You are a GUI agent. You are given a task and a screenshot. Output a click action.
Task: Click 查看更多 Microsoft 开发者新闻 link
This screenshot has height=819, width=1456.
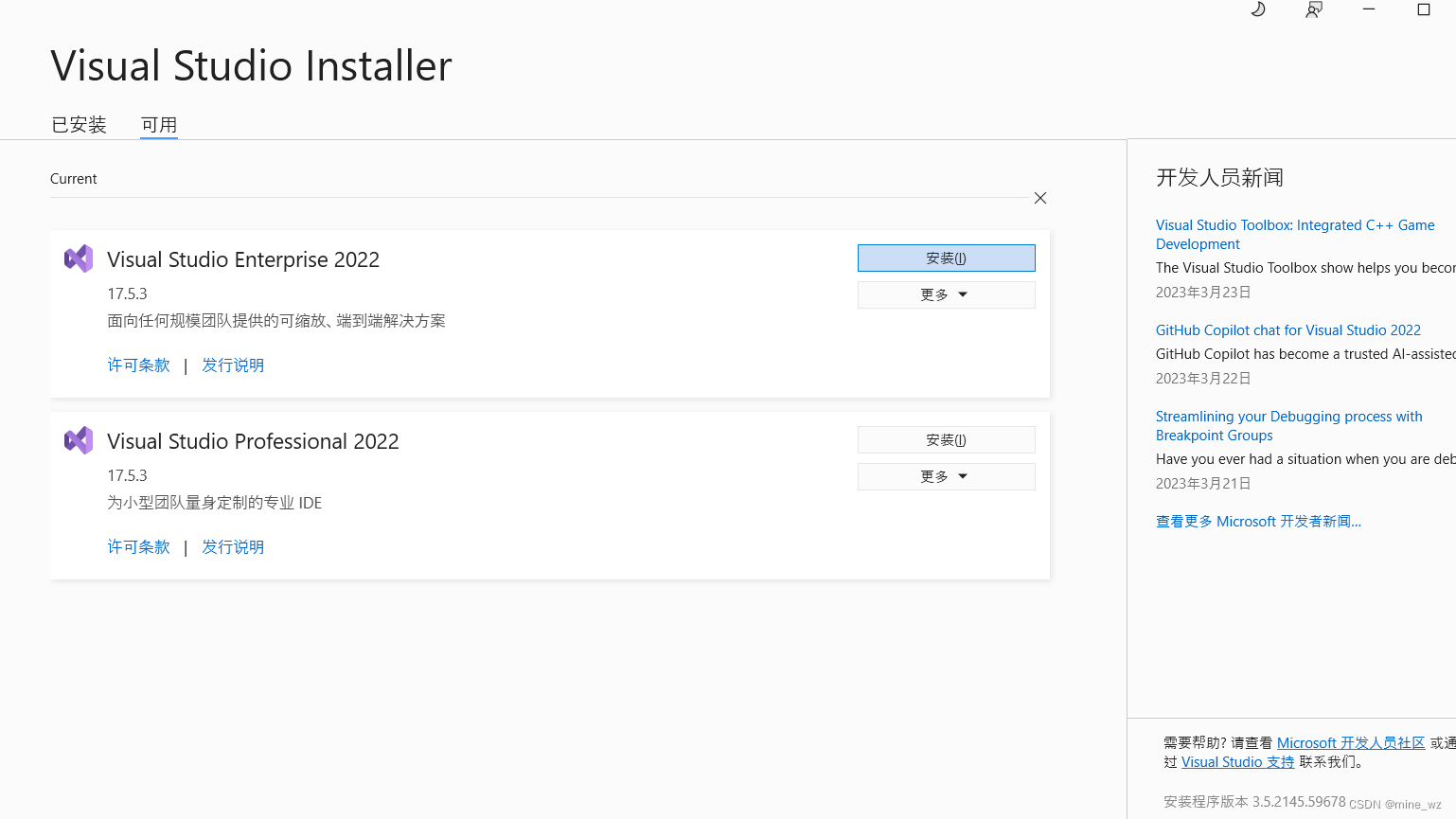1258,521
